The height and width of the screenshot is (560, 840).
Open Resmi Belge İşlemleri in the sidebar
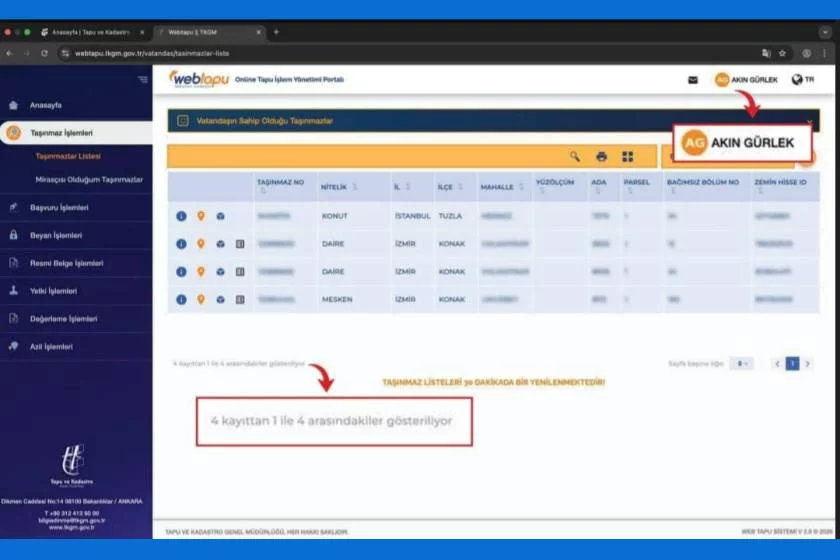coord(66,263)
